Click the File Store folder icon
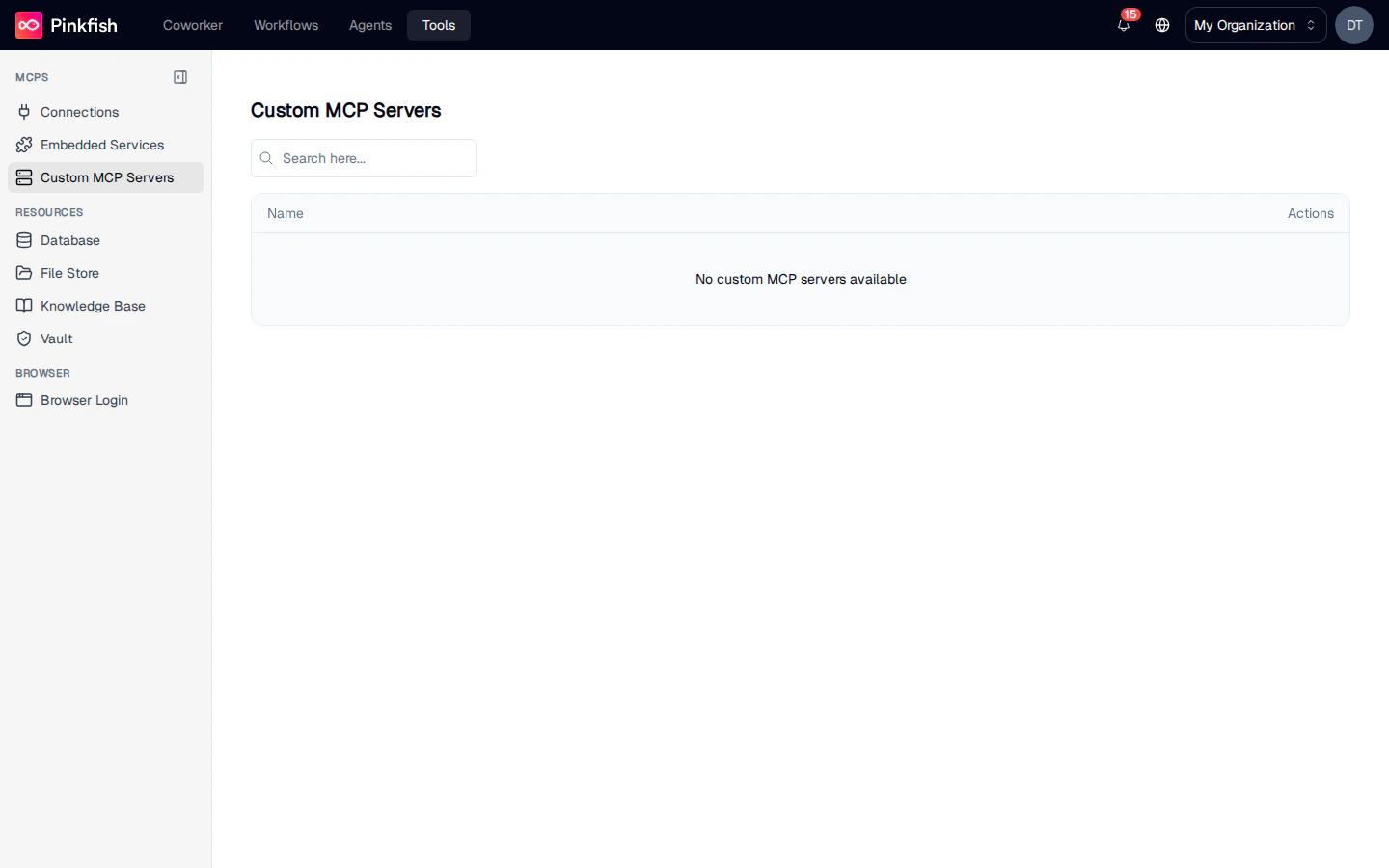The width and height of the screenshot is (1389, 868). [x=24, y=273]
